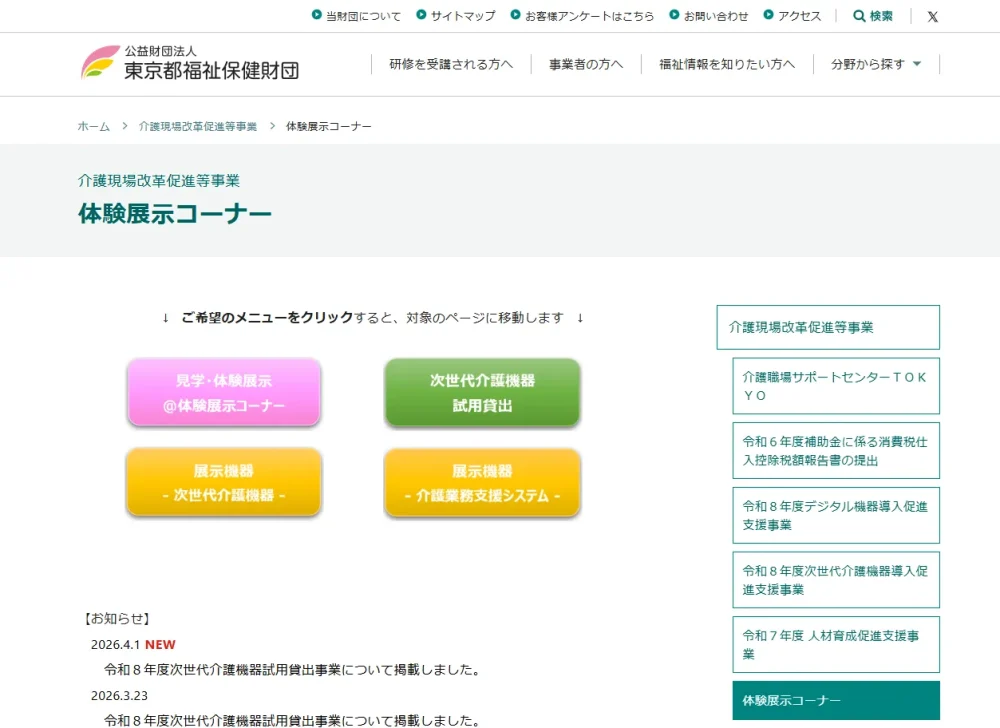Viewport: 1000px width, 728px height.
Task: Open 令和8年度デジタル機器導入促進支援事業 item
Action: coord(836,515)
